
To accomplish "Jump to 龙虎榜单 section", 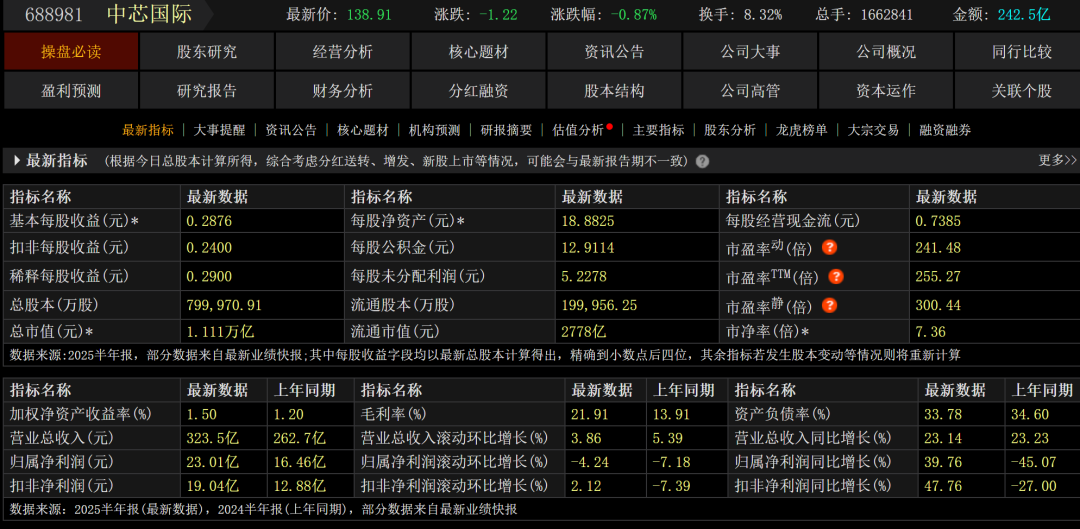I will pyautogui.click(x=802, y=130).
